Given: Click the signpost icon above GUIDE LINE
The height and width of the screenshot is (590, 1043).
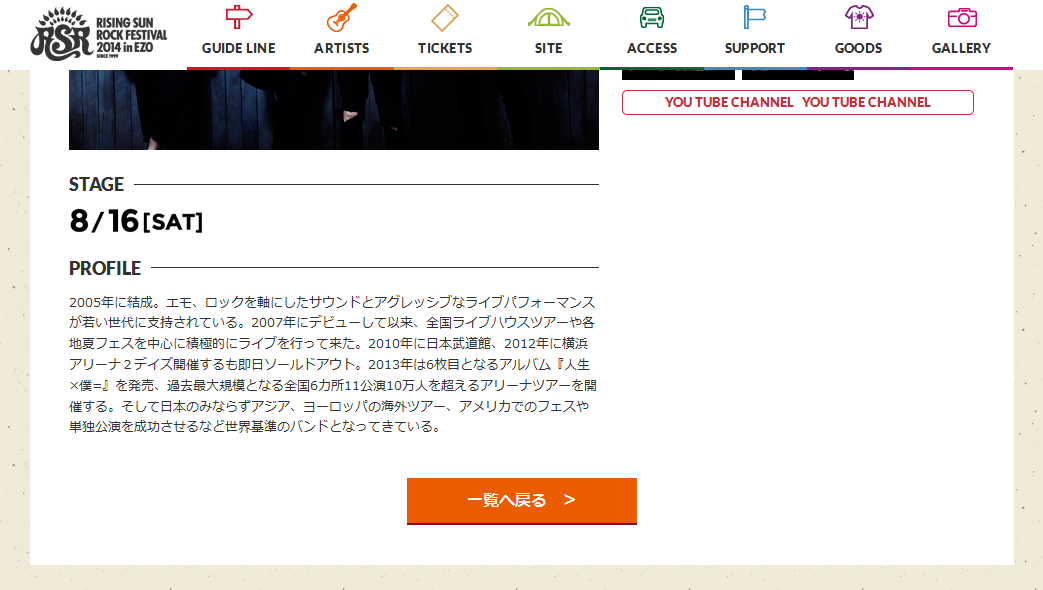Looking at the screenshot, I should [238, 17].
